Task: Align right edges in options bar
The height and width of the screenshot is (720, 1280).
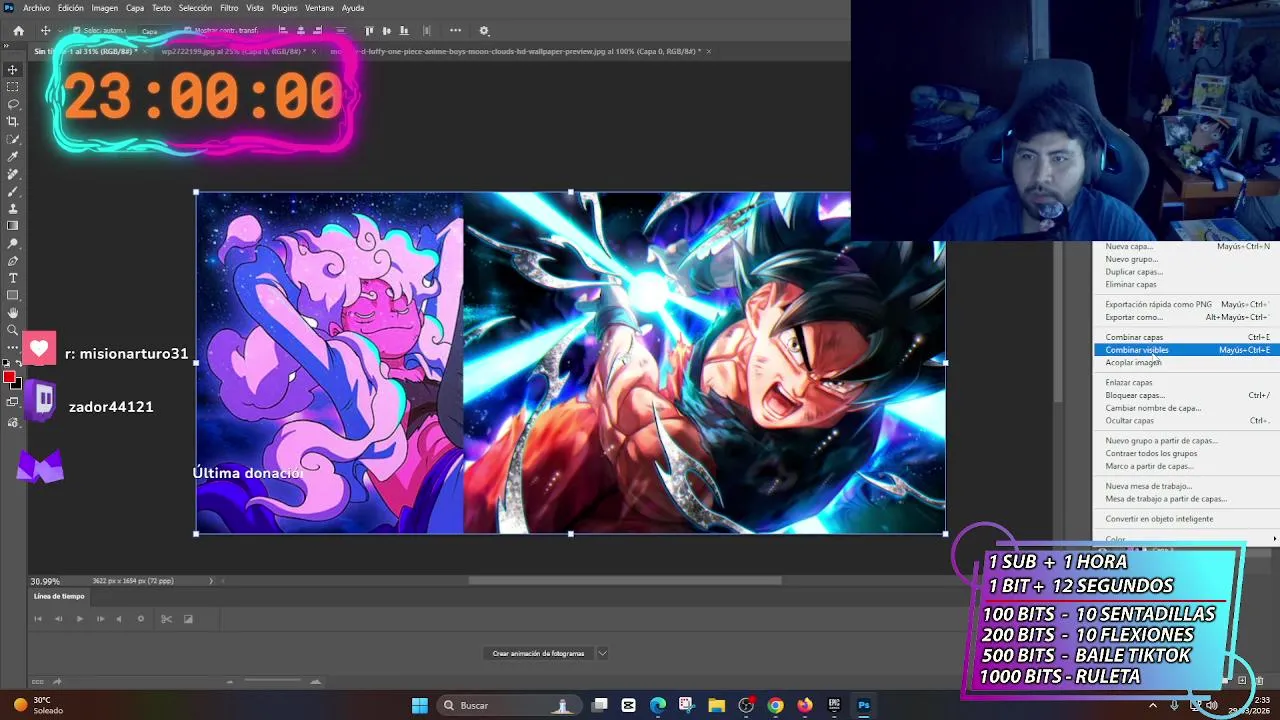Action: point(318,31)
